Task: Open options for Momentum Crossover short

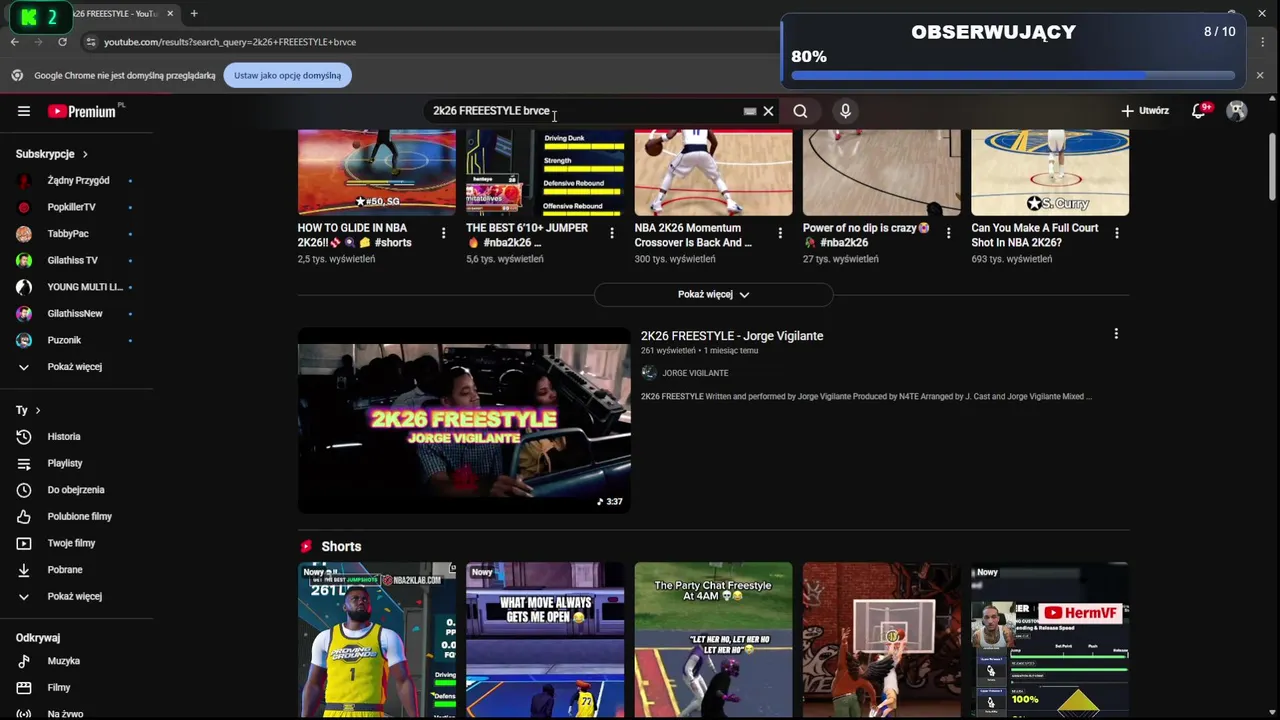Action: tap(780, 233)
